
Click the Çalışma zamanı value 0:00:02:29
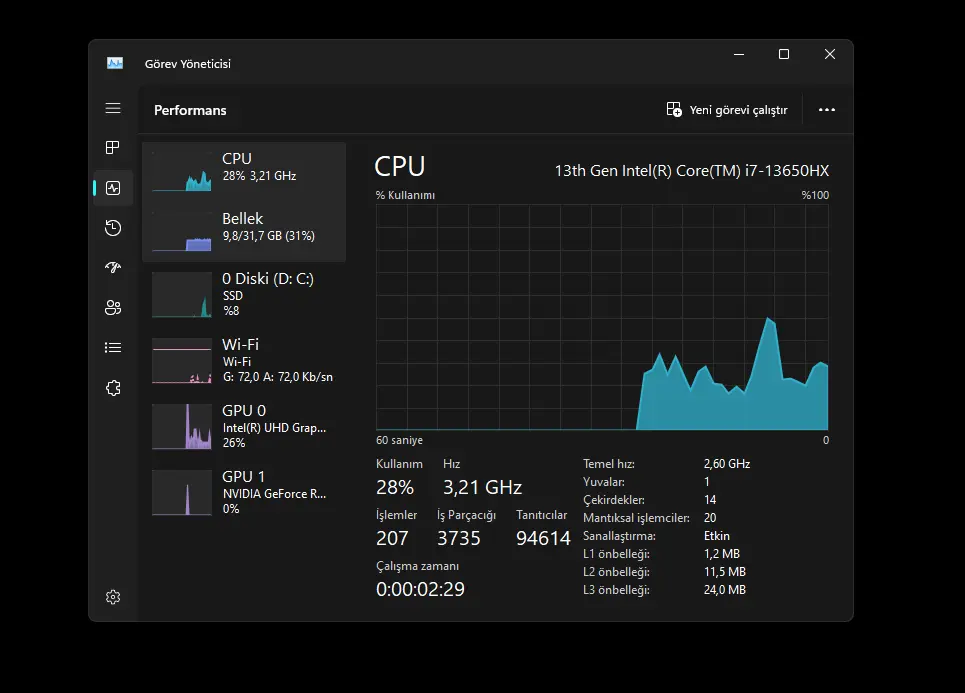pyautogui.click(x=420, y=590)
